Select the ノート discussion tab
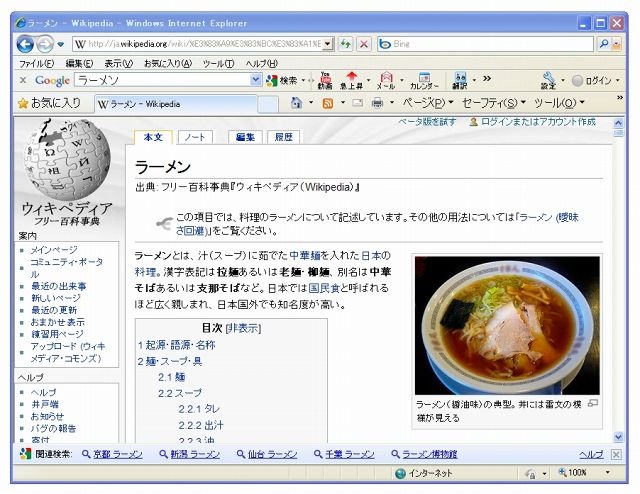This screenshot has height=494, width=640. pyautogui.click(x=195, y=137)
